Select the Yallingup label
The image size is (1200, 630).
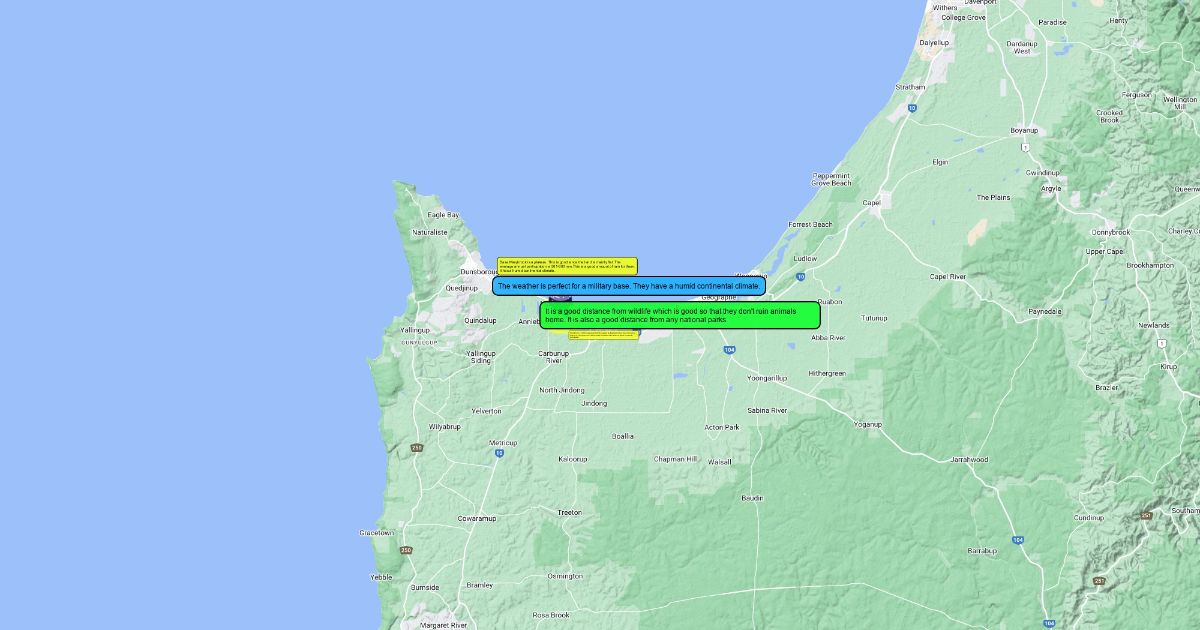click(414, 329)
